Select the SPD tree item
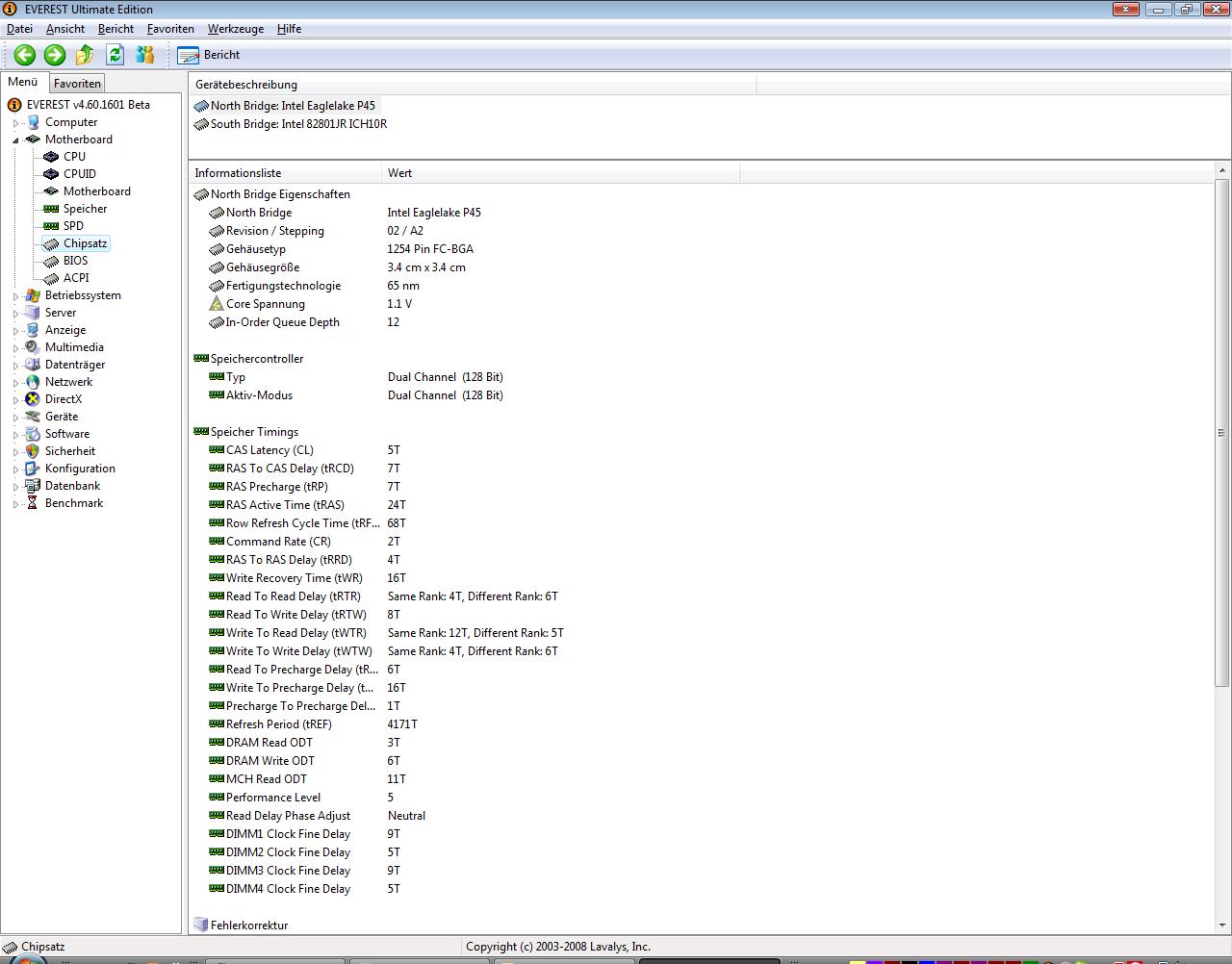Viewport: 1232px width, 964px height. point(73,226)
